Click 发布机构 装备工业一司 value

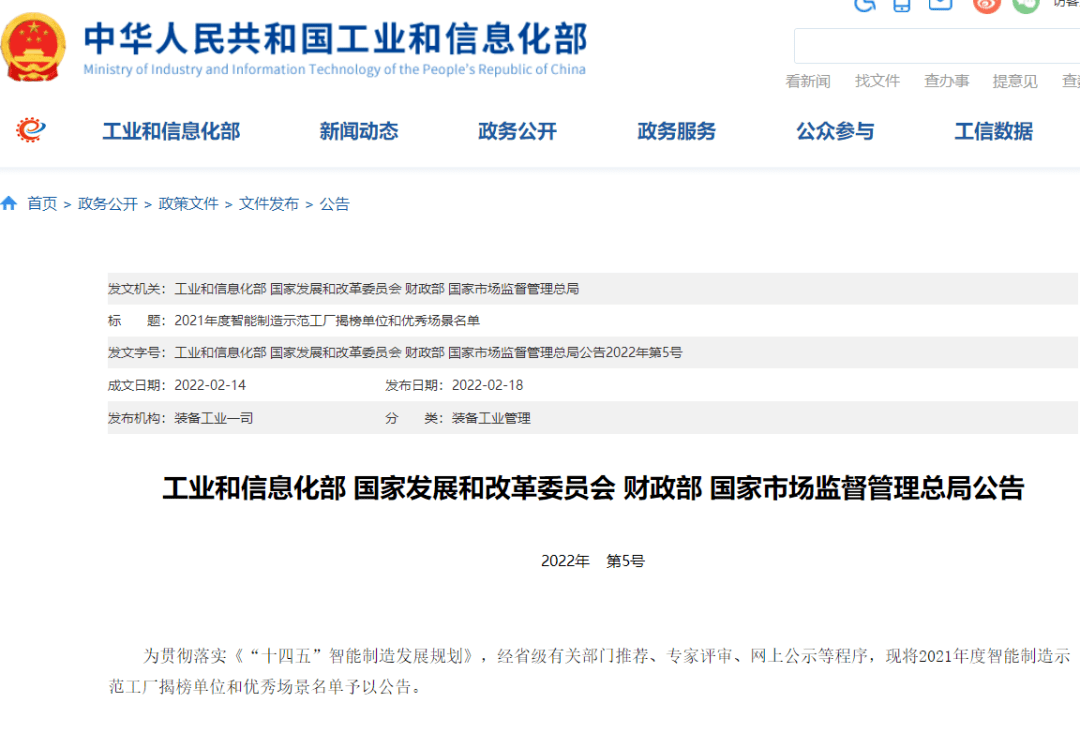pyautogui.click(x=214, y=418)
